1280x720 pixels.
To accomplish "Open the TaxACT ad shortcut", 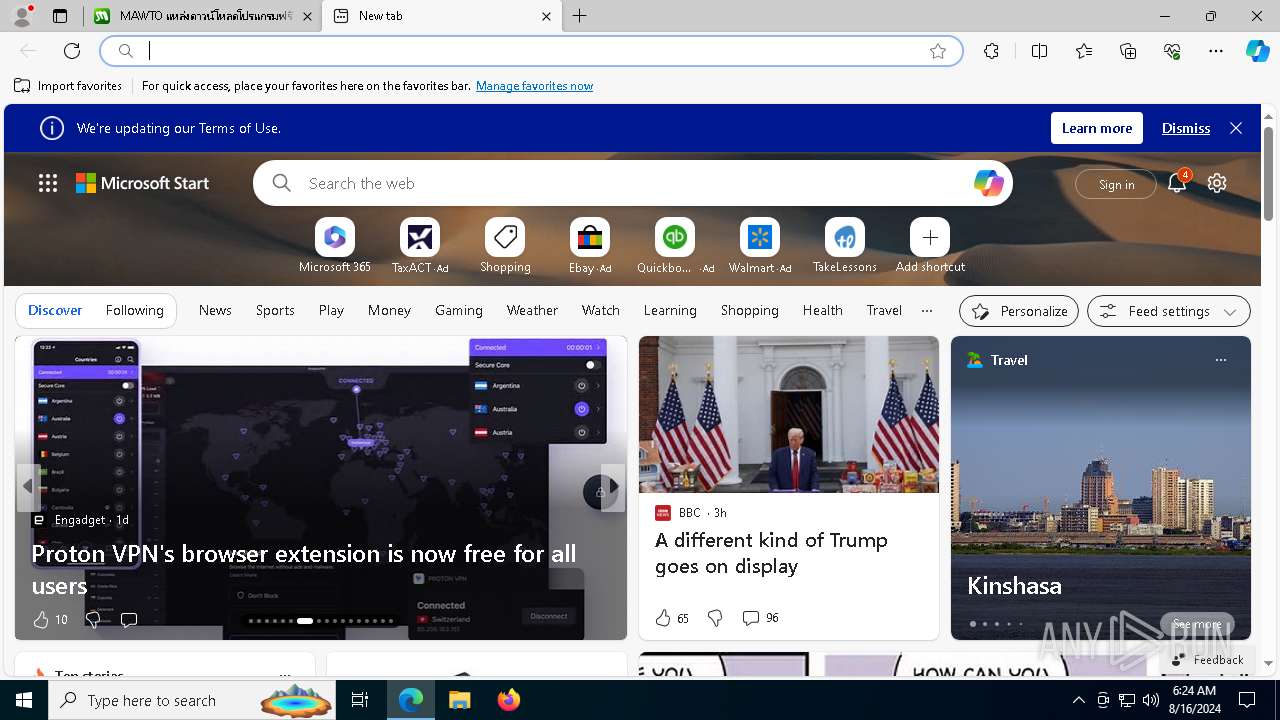I will 420,246.
